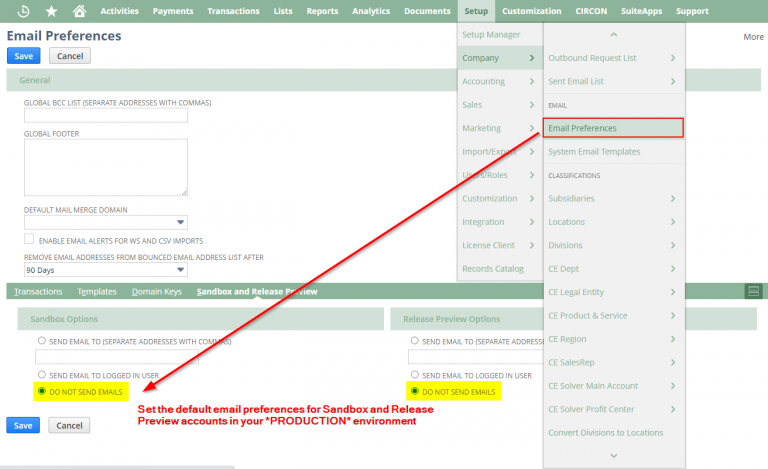
Task: Switch to Sandbox and Release Preview subtab
Action: coord(257,291)
